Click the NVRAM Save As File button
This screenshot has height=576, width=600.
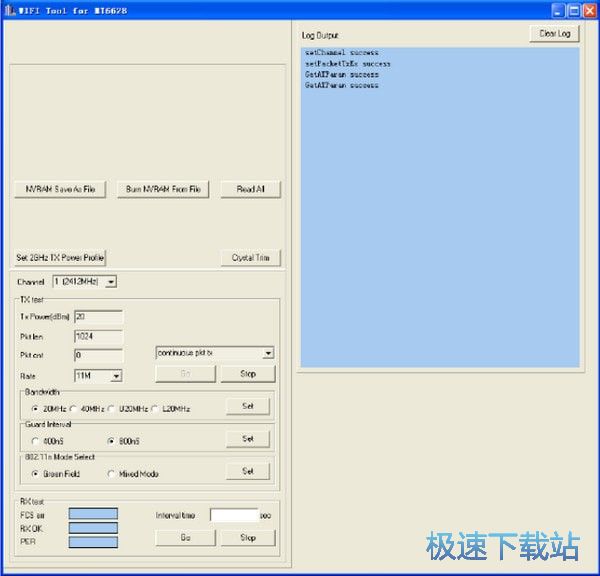click(60, 189)
